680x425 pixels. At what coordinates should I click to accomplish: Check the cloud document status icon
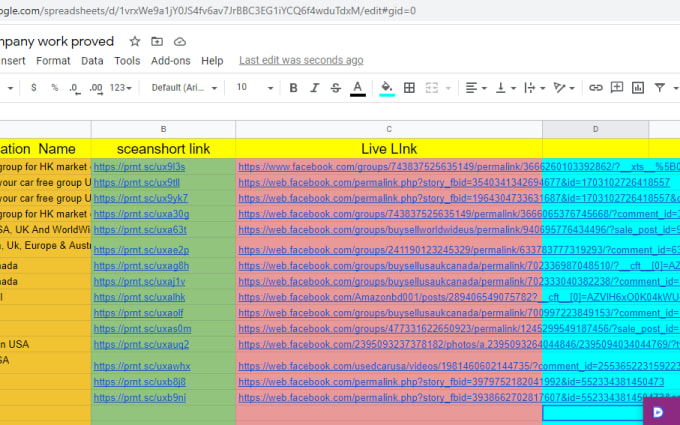[x=180, y=42]
